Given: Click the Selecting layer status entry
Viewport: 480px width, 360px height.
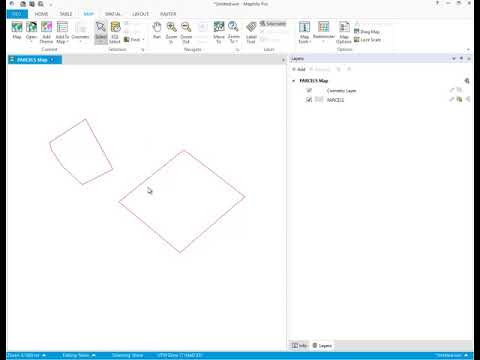Looking at the screenshot, I should point(127,355).
